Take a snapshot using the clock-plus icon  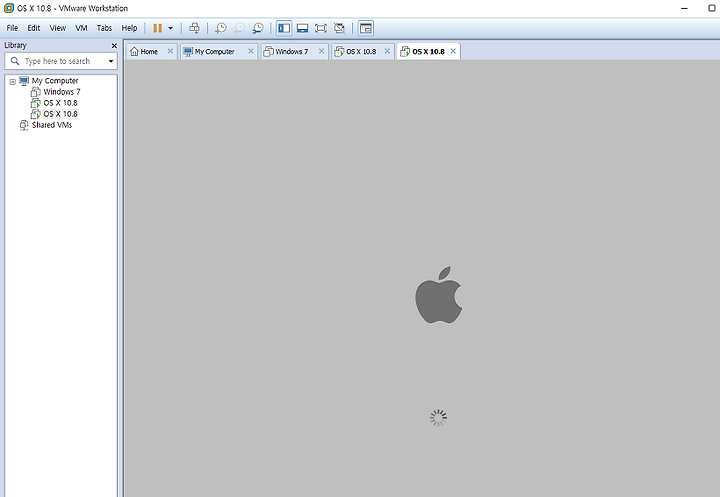coord(221,28)
